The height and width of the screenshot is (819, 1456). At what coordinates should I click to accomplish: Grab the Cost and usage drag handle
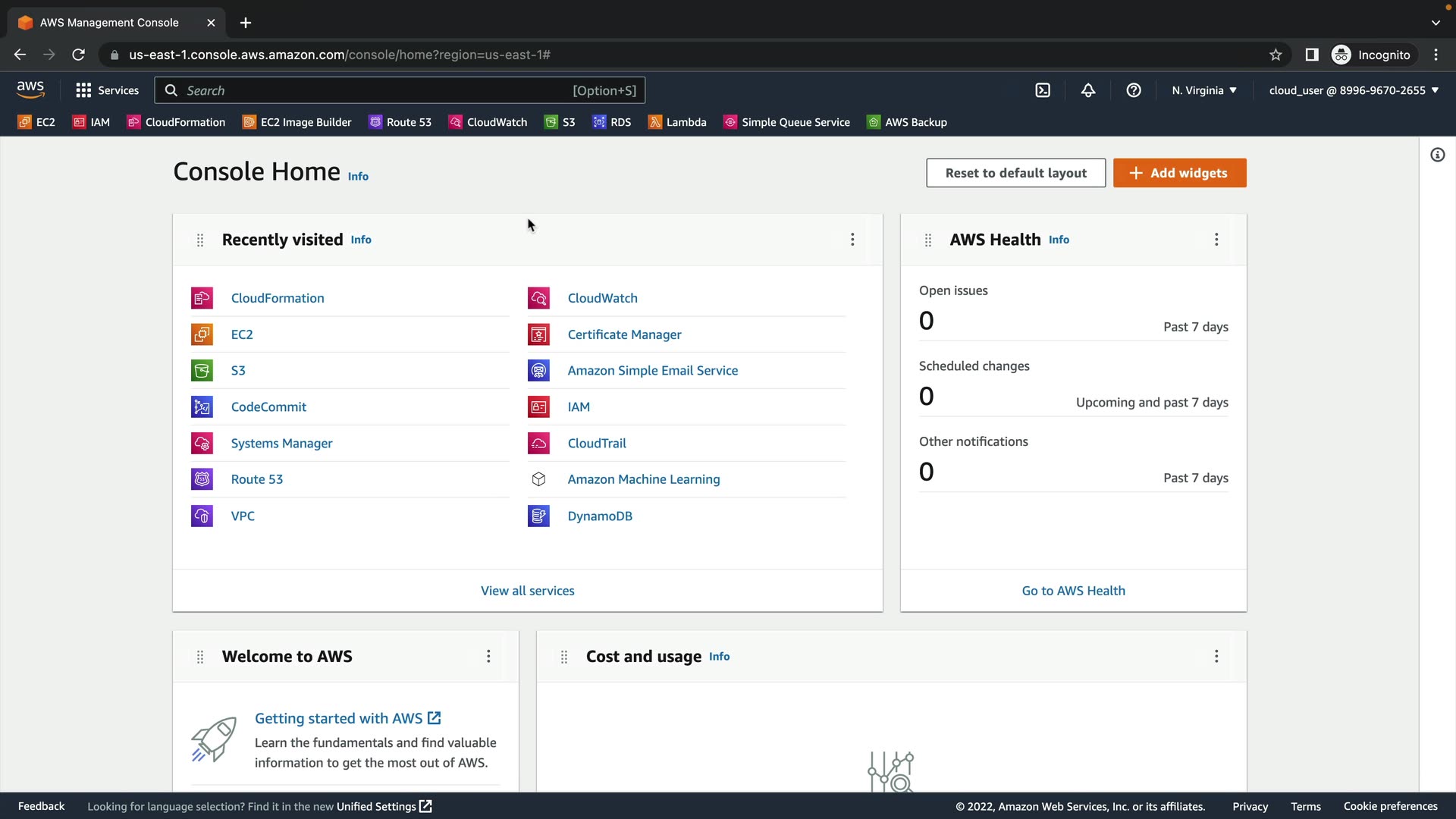(x=564, y=657)
